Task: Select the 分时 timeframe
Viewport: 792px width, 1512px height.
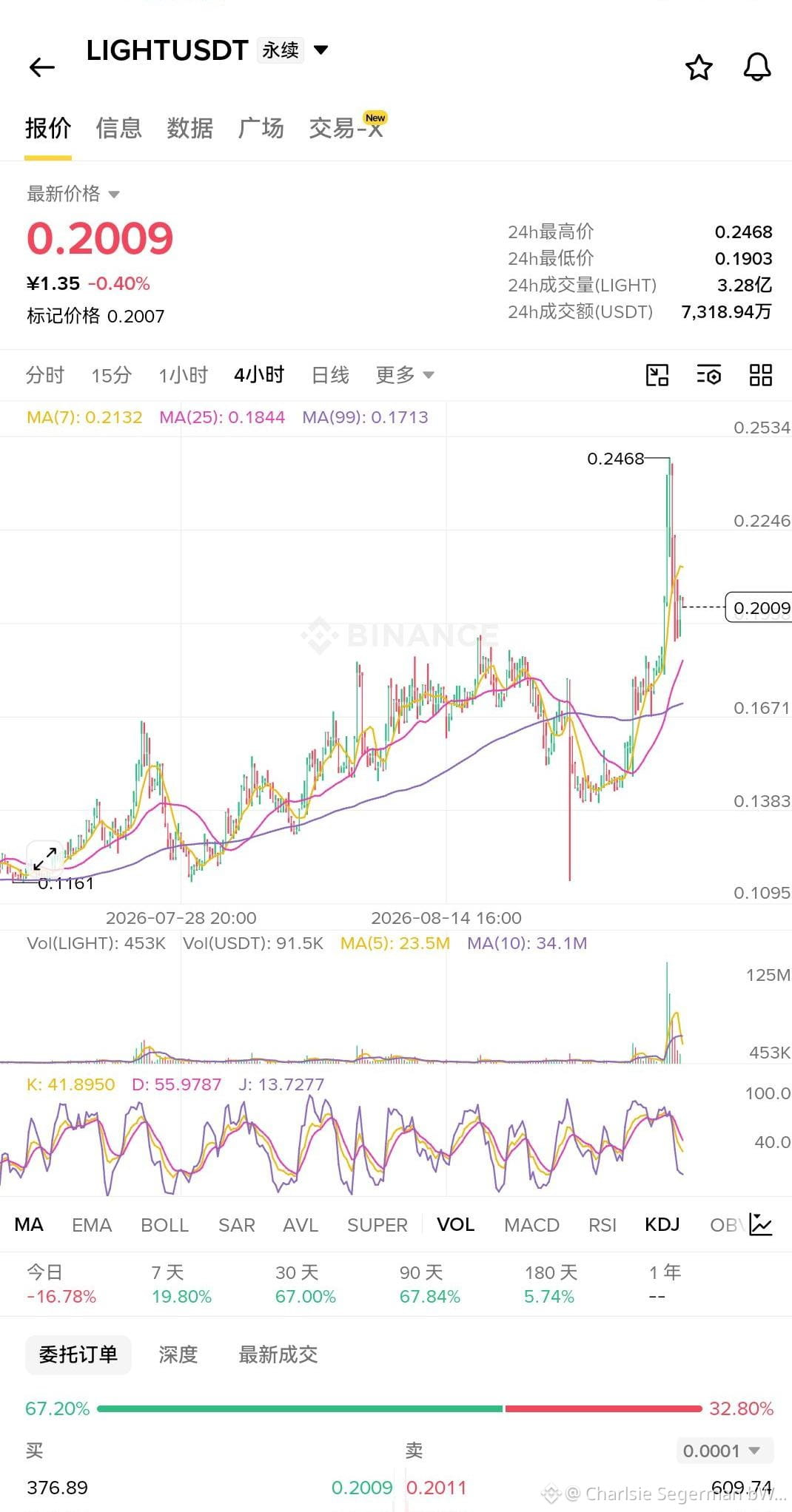Action: coord(45,375)
